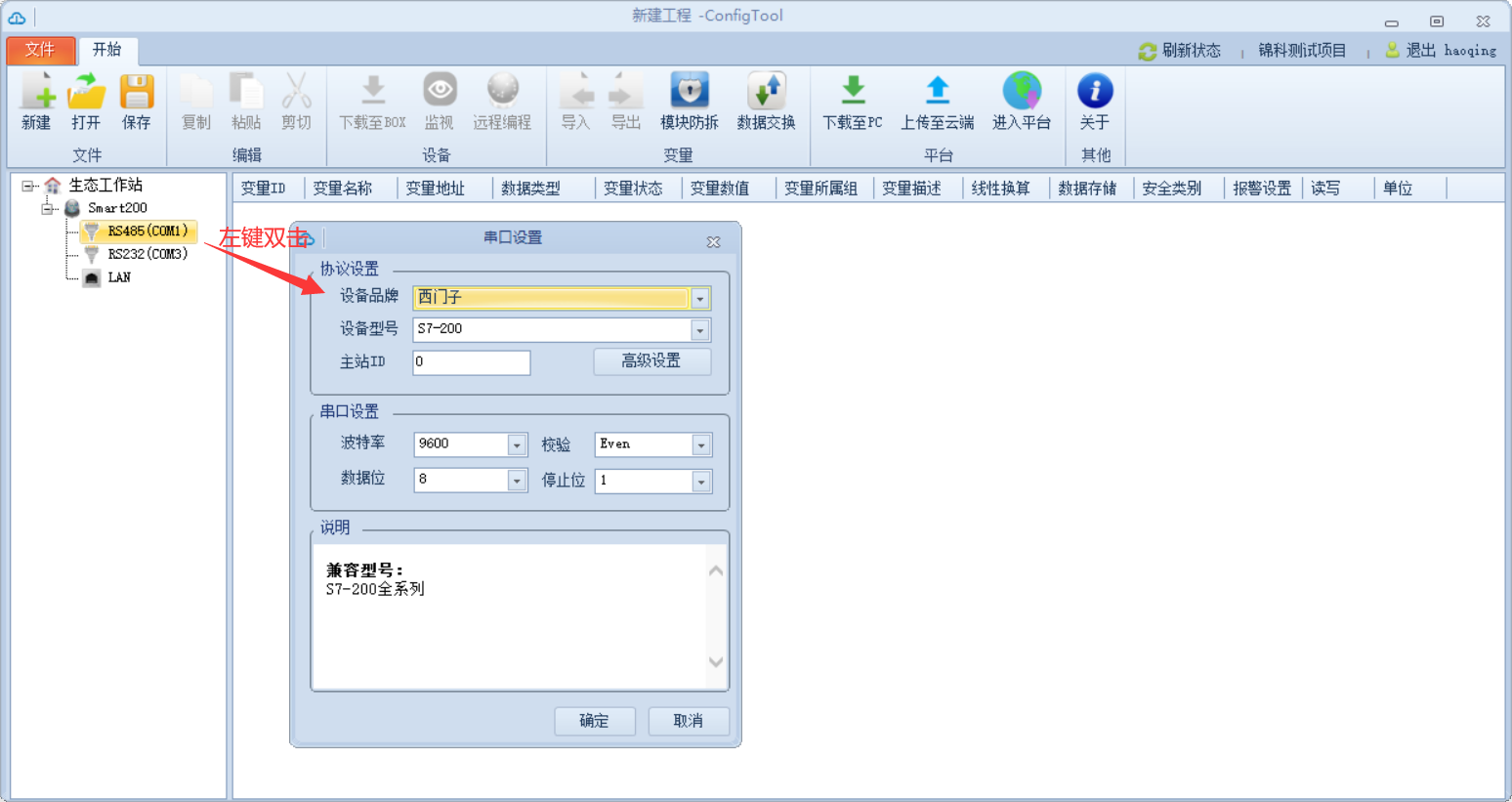Click 锦科测试项目 project name

tap(1302, 51)
